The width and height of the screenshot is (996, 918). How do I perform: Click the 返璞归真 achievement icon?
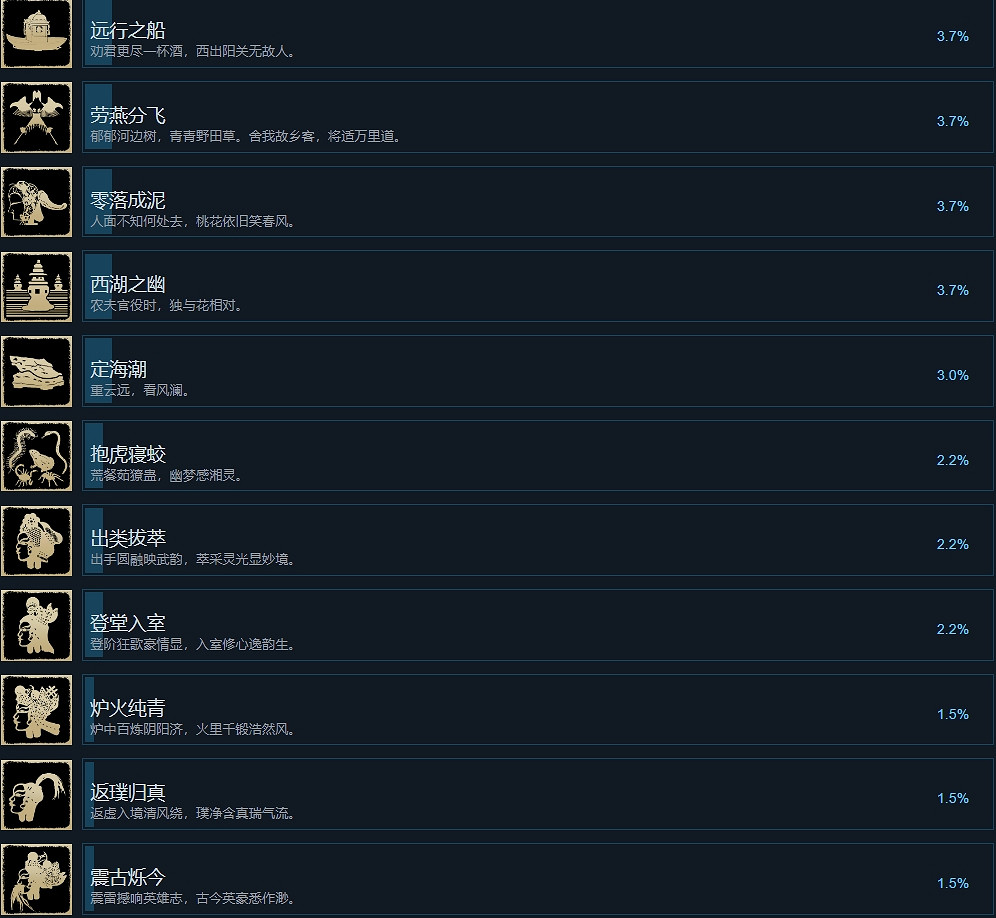36,795
